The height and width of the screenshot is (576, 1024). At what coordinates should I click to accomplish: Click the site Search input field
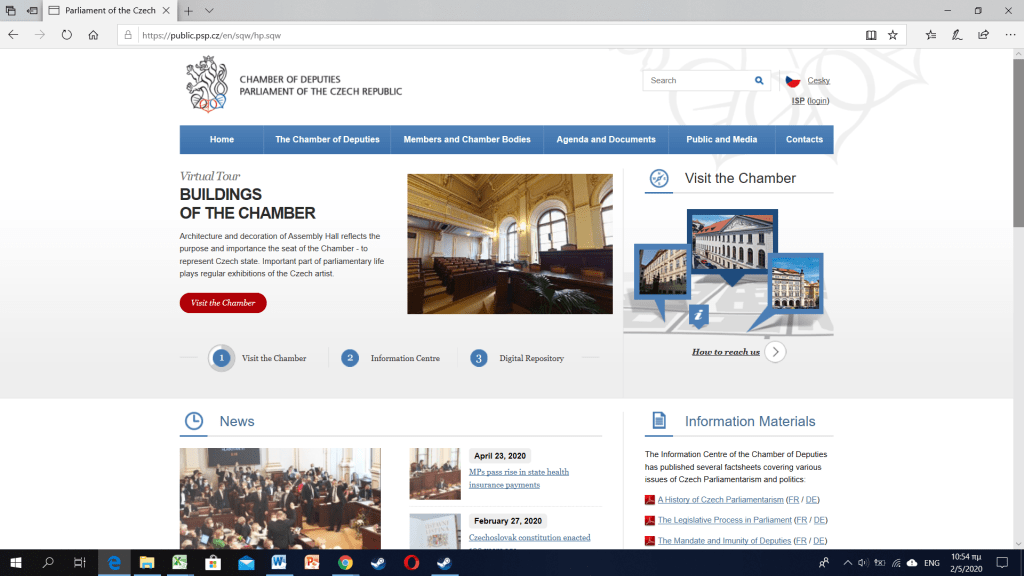coord(698,81)
